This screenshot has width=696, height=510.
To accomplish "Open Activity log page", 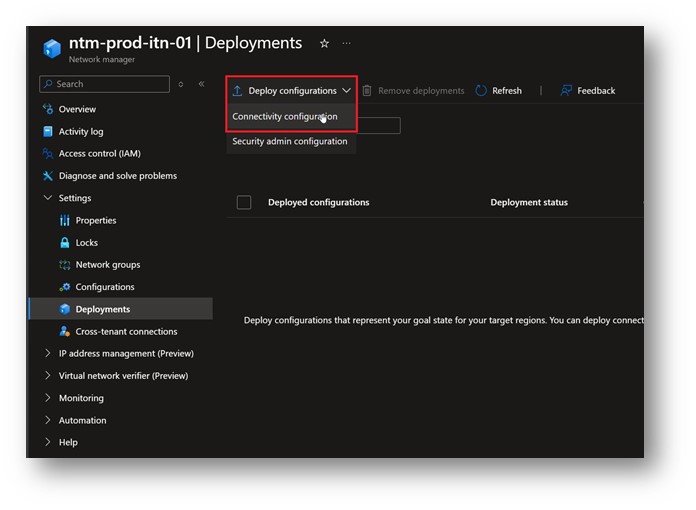I will point(81,131).
